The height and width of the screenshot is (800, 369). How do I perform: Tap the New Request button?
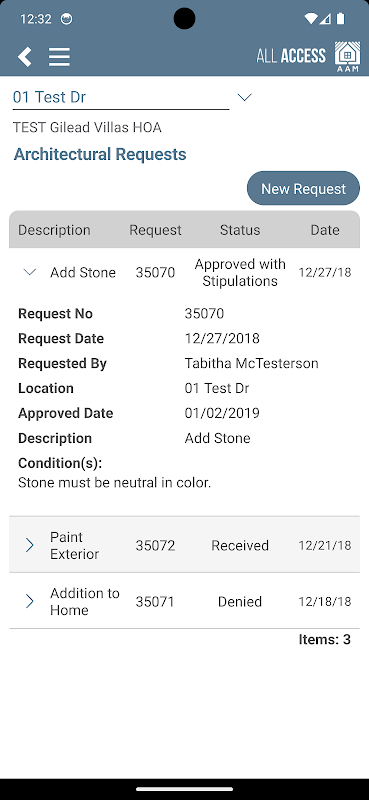(303, 188)
